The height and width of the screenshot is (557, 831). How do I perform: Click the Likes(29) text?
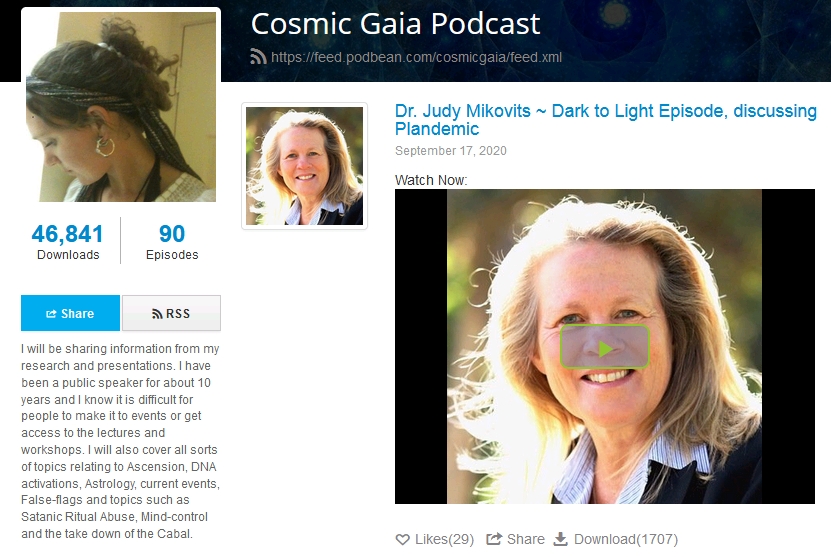[x=445, y=540]
